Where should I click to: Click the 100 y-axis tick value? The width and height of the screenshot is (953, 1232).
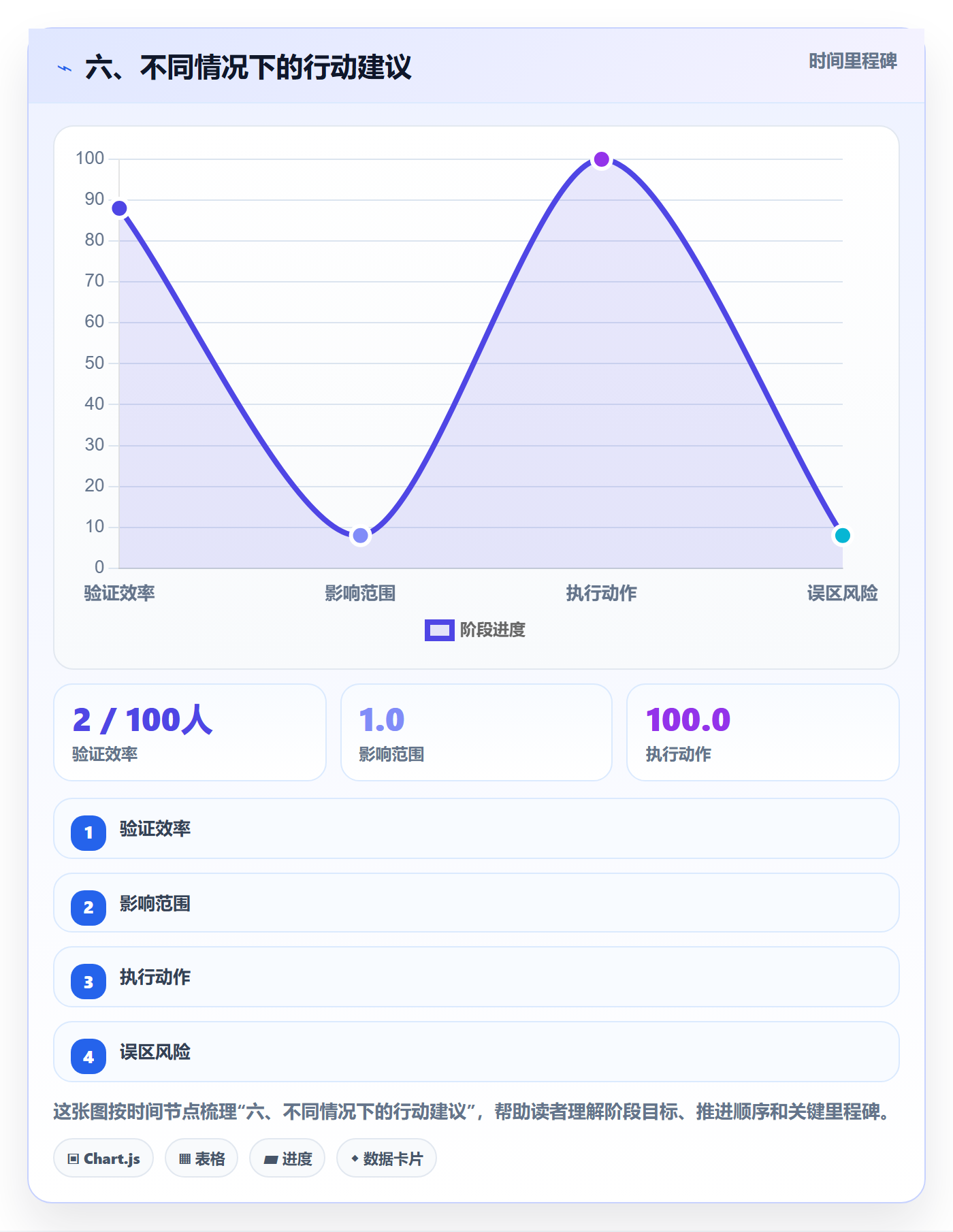90,159
